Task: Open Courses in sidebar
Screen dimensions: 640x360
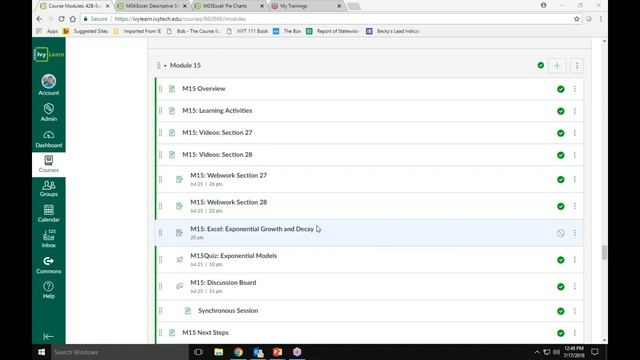Action: point(49,164)
